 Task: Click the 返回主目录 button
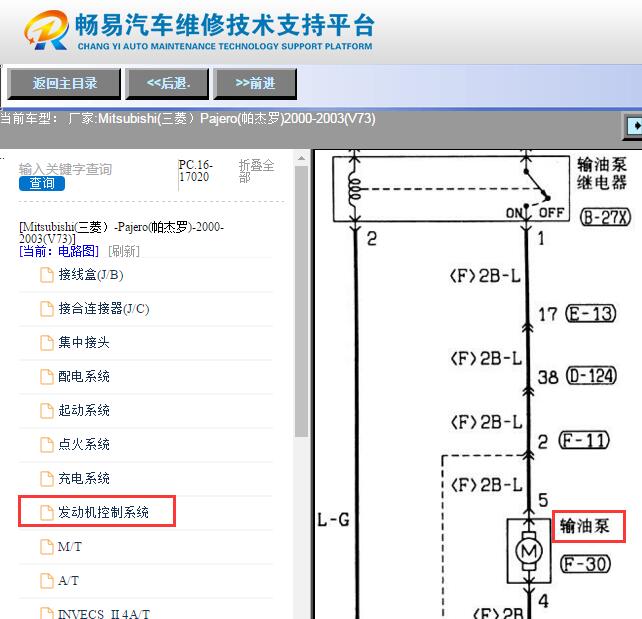64,84
